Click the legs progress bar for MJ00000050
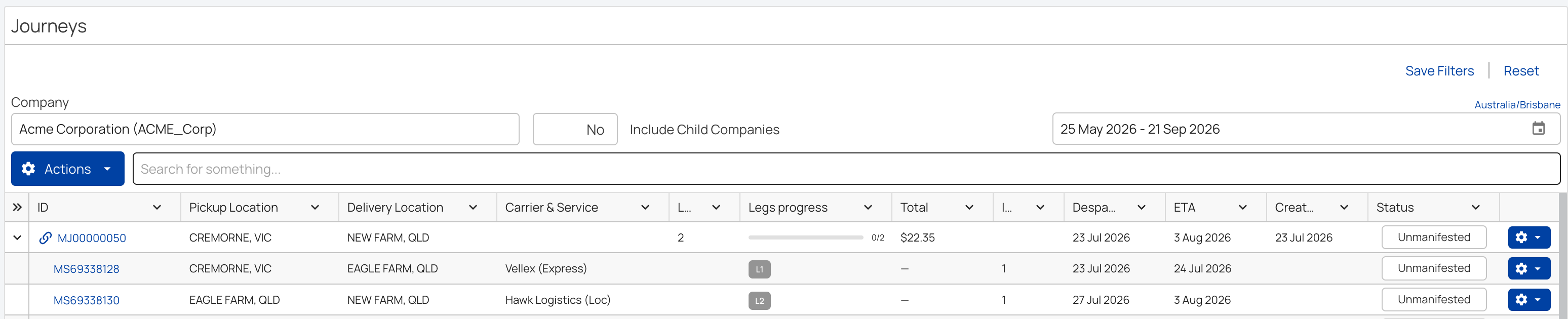The height and width of the screenshot is (319, 1568). 805,237
